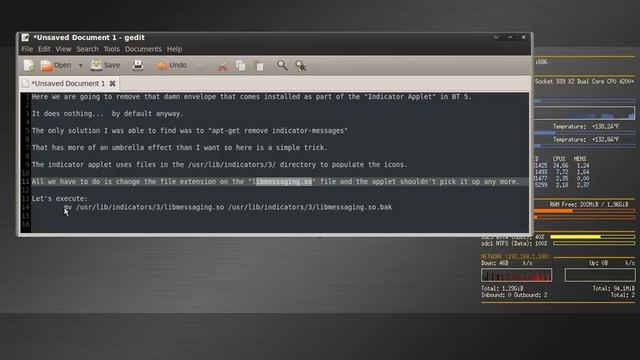Click the "Total: 1.29GiB" download total
Image resolution: width=640 pixels, height=360 pixels.
[502, 289]
